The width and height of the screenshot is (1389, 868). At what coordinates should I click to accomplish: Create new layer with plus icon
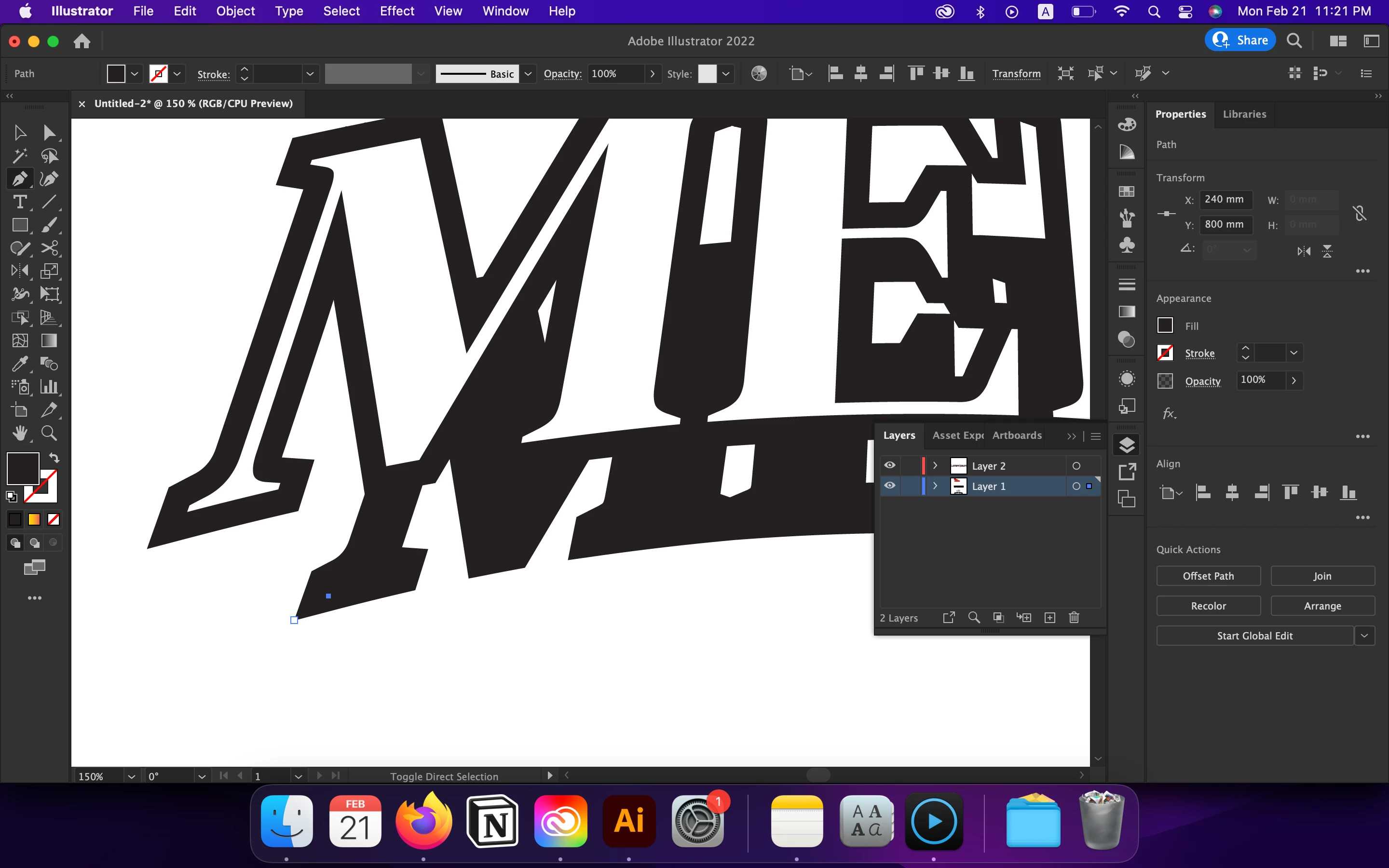[x=1050, y=618]
